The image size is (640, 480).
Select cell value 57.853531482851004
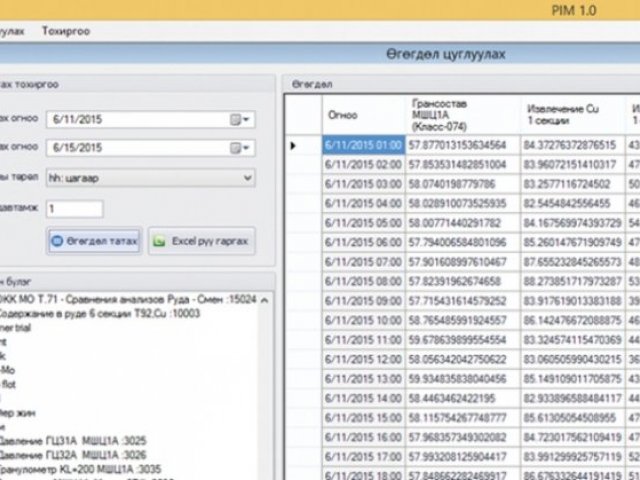coord(463,165)
